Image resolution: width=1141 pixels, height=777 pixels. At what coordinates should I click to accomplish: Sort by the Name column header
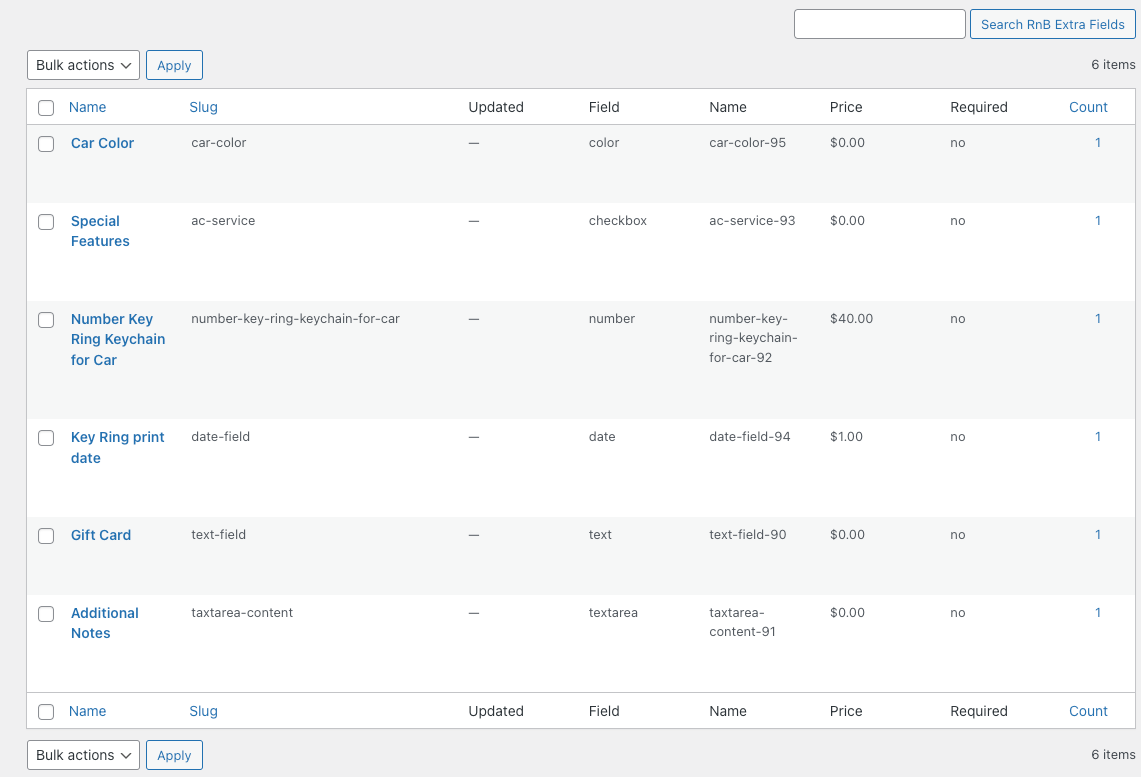tap(87, 107)
